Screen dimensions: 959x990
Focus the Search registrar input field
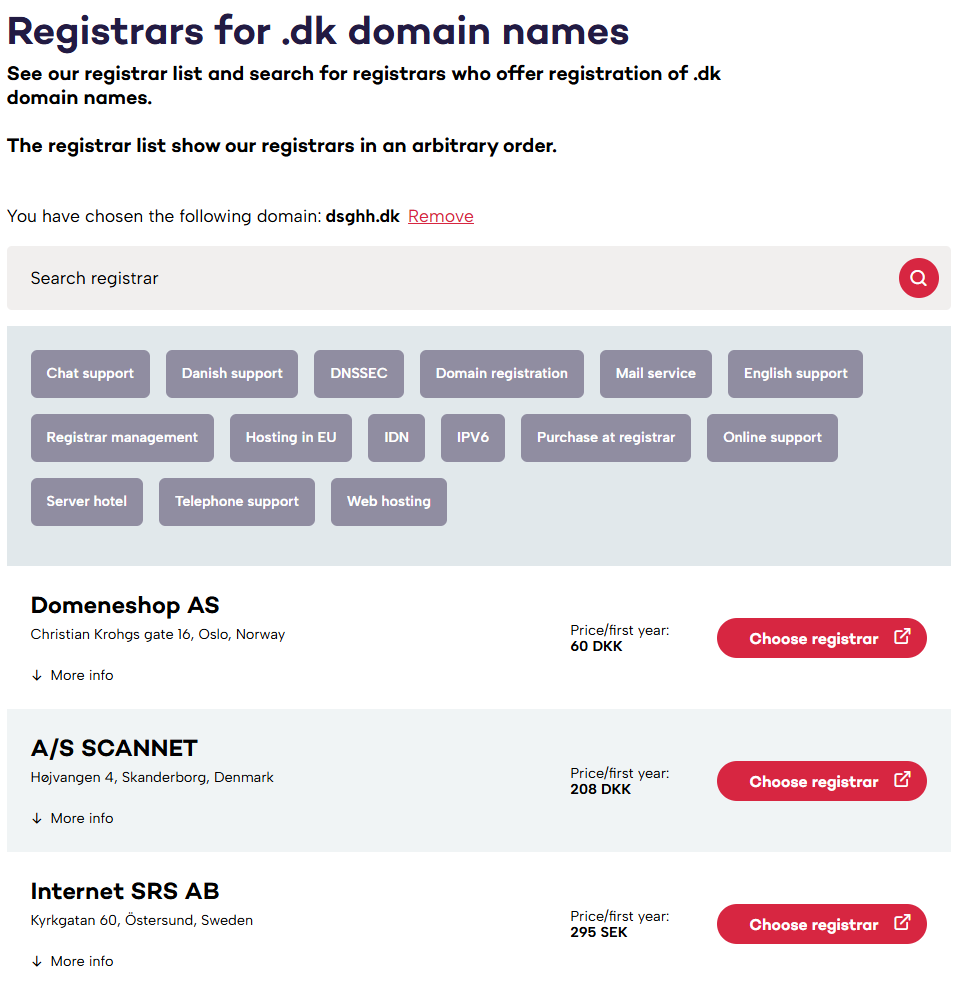point(450,278)
